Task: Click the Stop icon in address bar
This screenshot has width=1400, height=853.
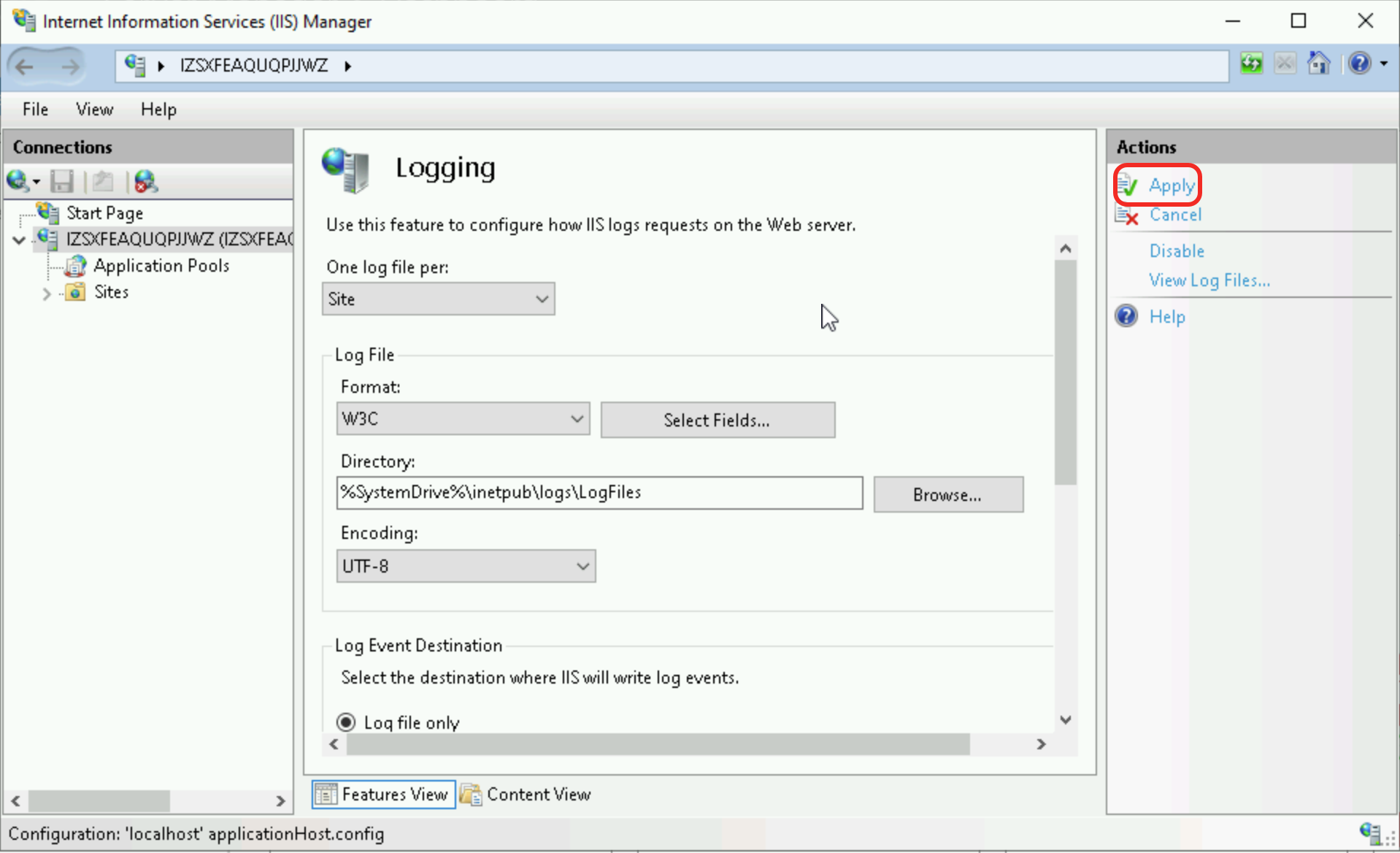Action: click(x=1285, y=64)
